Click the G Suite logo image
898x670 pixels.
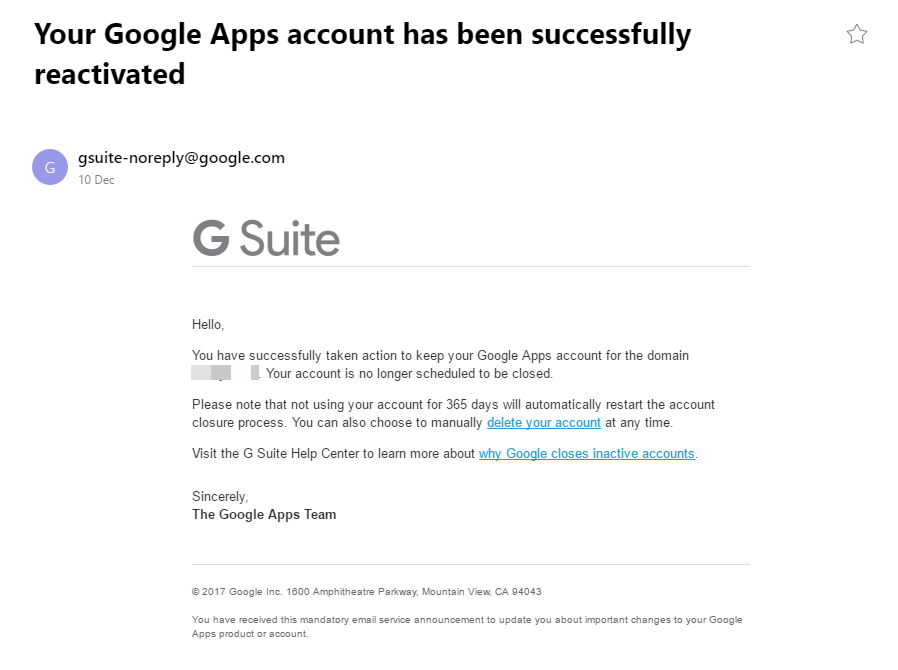[x=266, y=238]
